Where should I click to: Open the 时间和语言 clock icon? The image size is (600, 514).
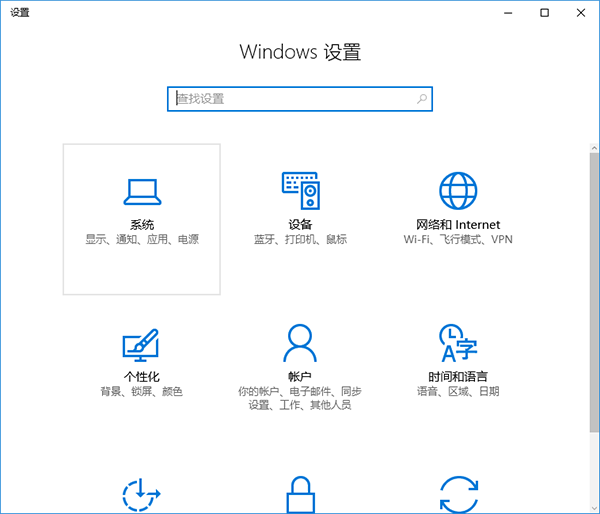click(x=458, y=343)
